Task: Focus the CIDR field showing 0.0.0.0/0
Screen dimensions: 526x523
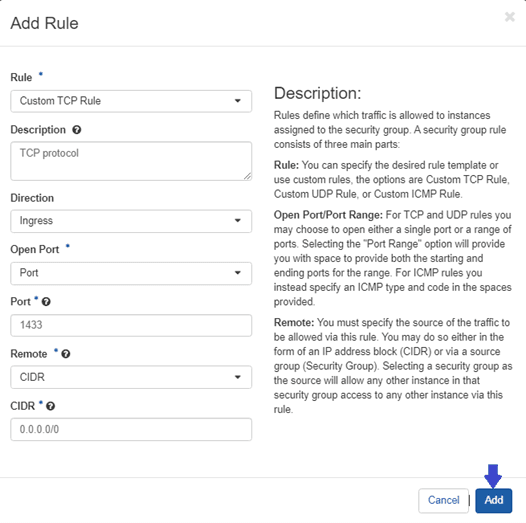Action: point(131,429)
